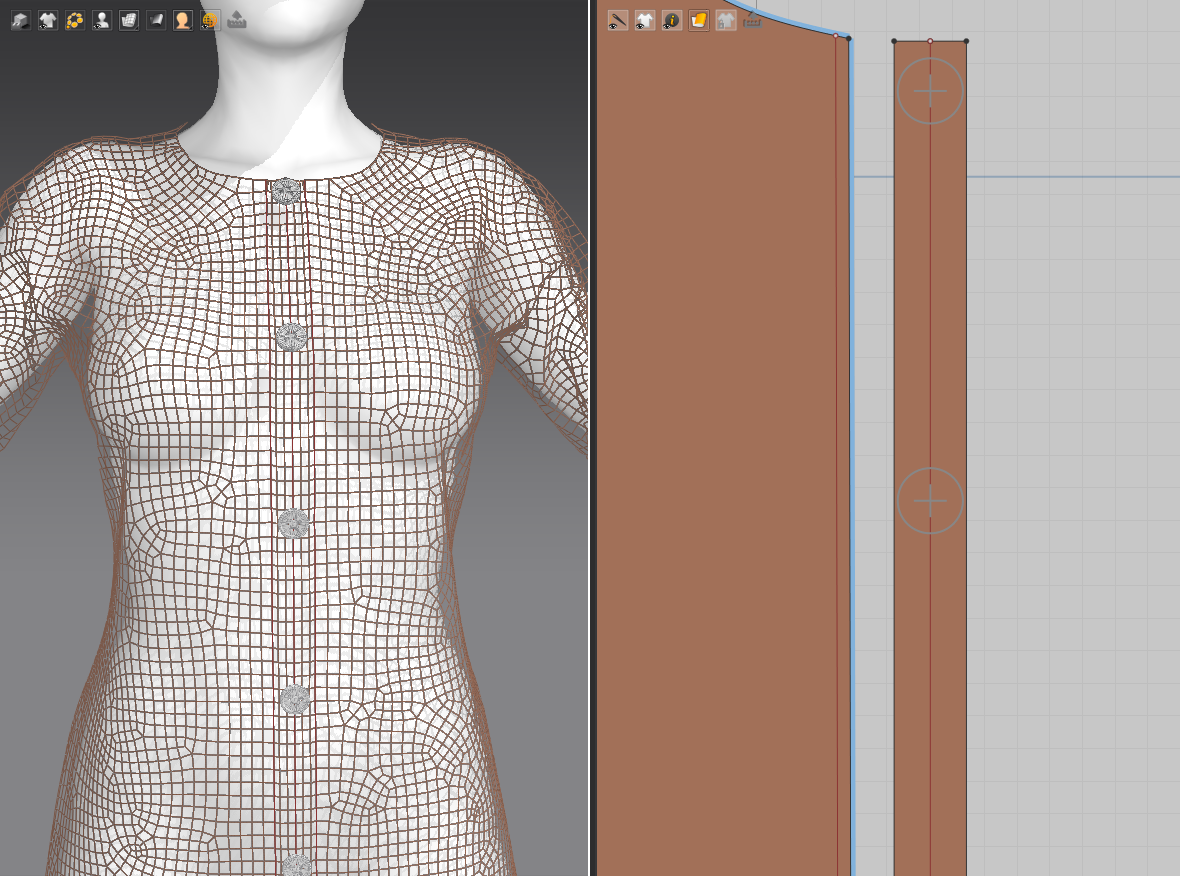The image size is (1180, 876).
Task: Select the black corner point of front bodice
Action: [x=849, y=38]
